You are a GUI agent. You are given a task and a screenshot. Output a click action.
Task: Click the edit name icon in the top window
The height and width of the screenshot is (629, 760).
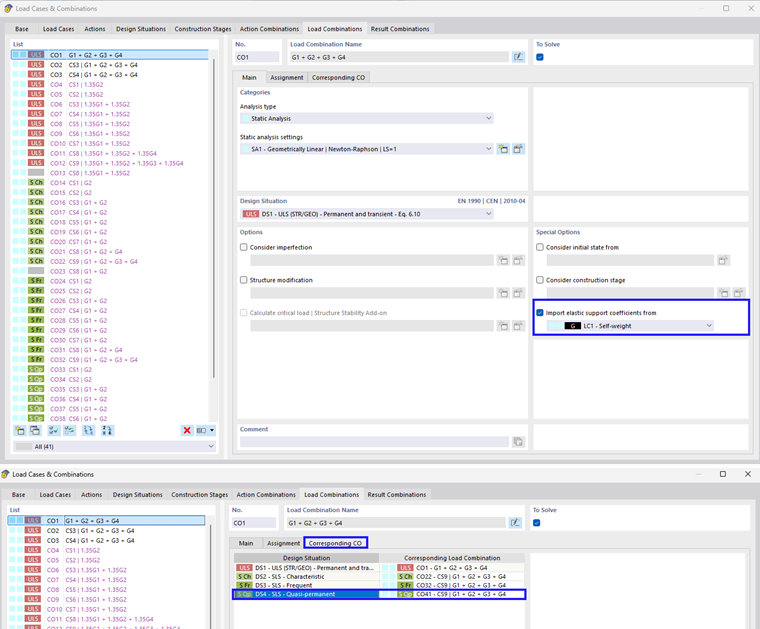518,57
